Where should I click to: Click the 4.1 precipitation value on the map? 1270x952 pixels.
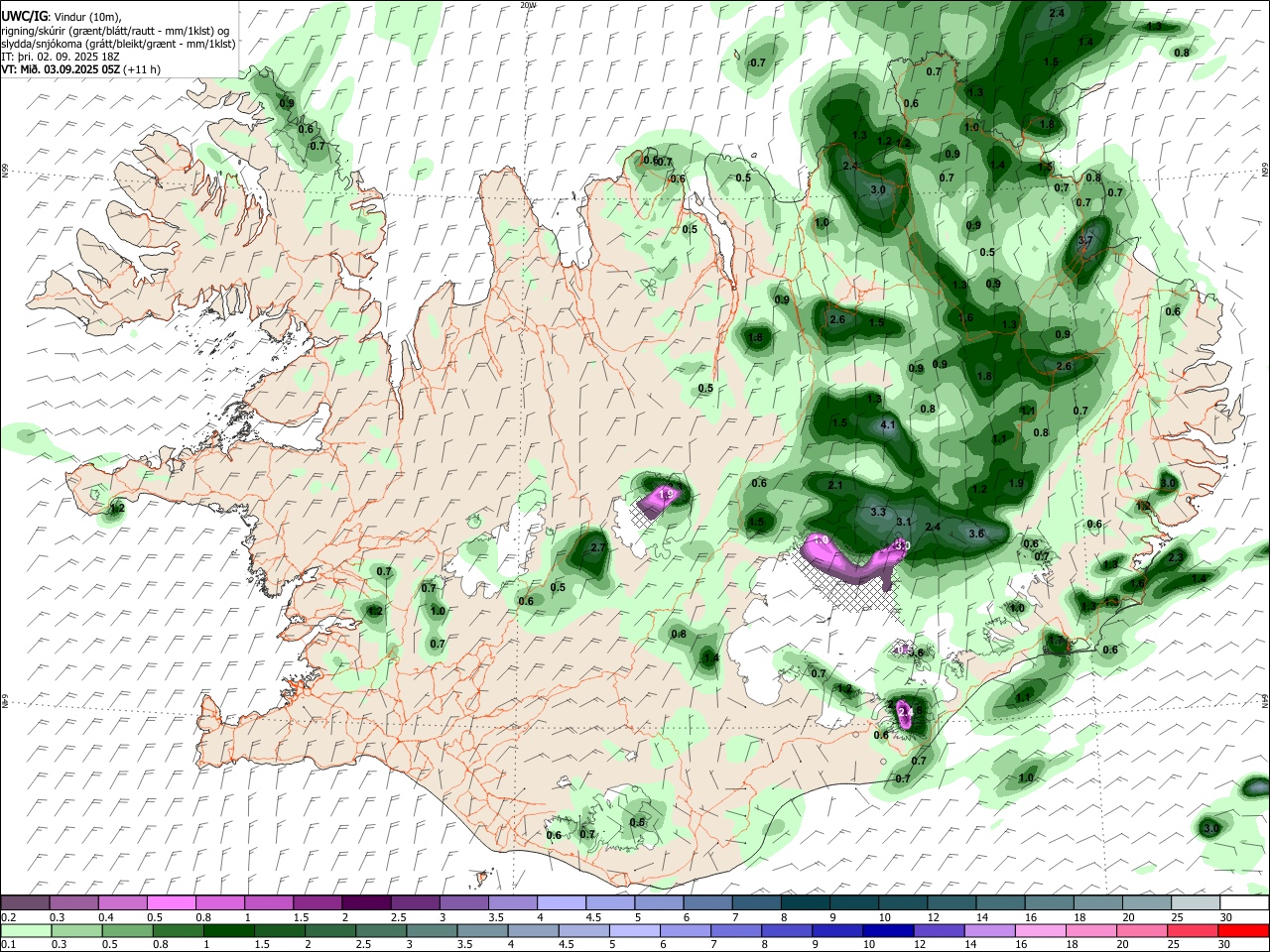click(x=888, y=425)
